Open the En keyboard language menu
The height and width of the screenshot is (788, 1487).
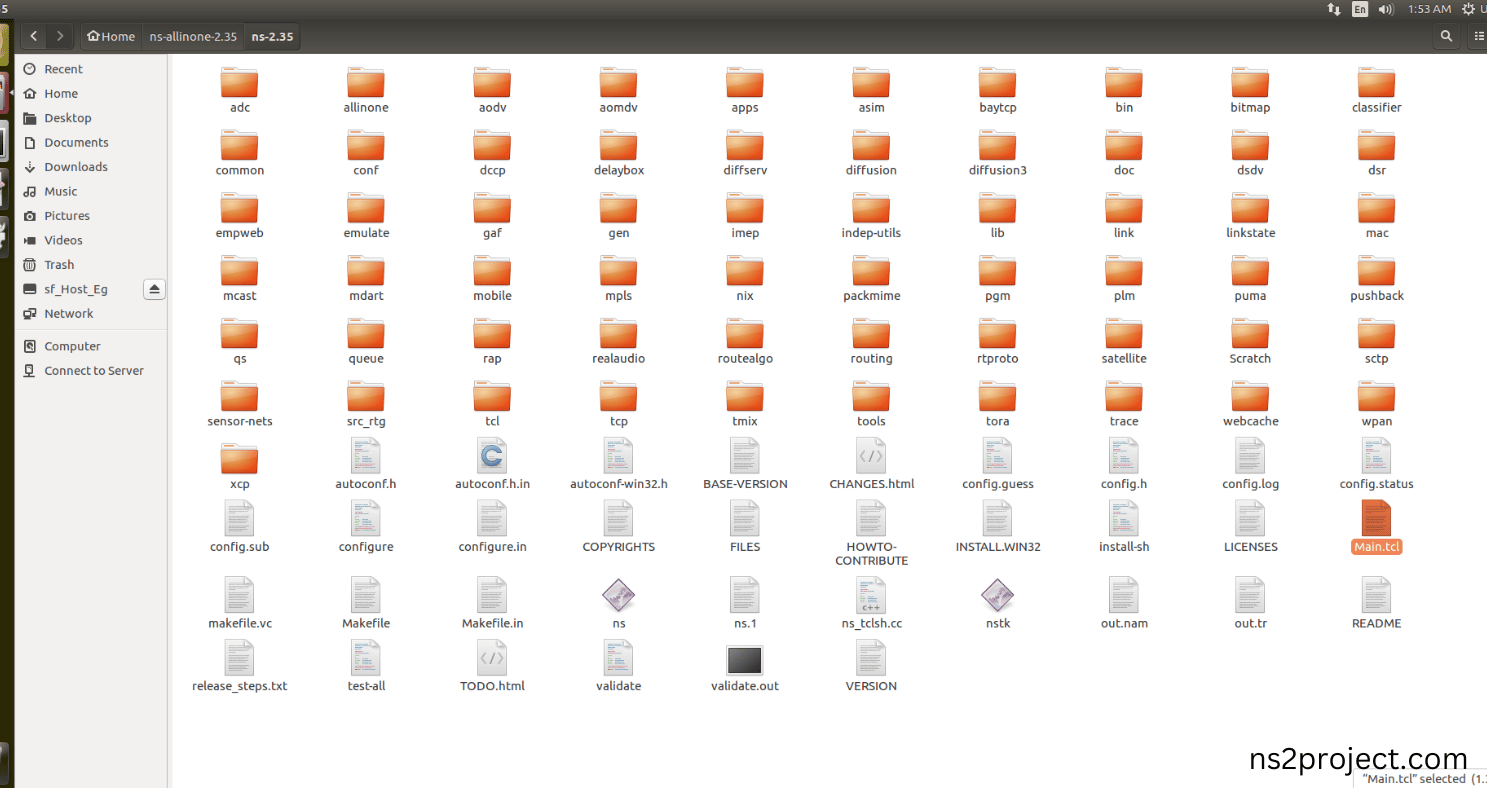pyautogui.click(x=1360, y=9)
